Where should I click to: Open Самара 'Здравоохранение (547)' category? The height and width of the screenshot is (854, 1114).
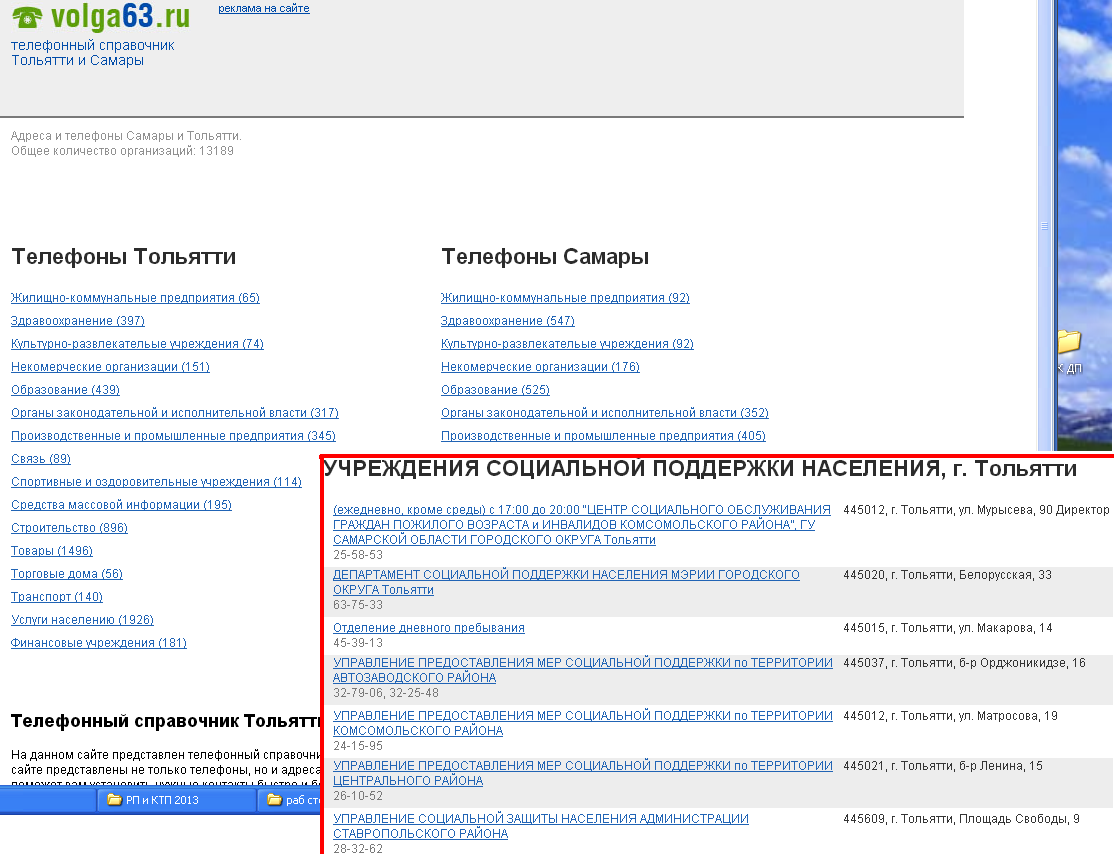pos(508,321)
